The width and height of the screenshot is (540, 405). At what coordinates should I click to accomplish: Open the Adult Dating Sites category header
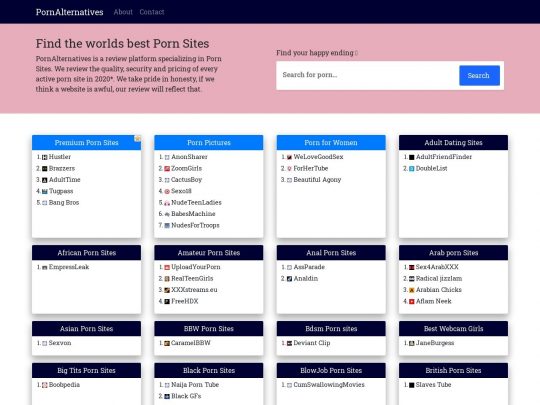click(453, 143)
